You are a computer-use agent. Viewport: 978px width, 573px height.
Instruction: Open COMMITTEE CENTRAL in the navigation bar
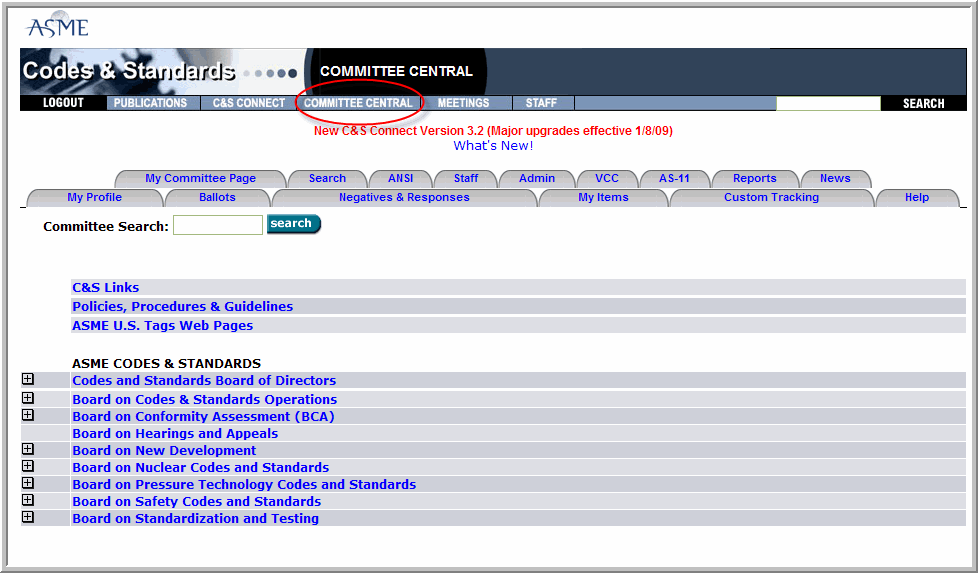tap(358, 103)
